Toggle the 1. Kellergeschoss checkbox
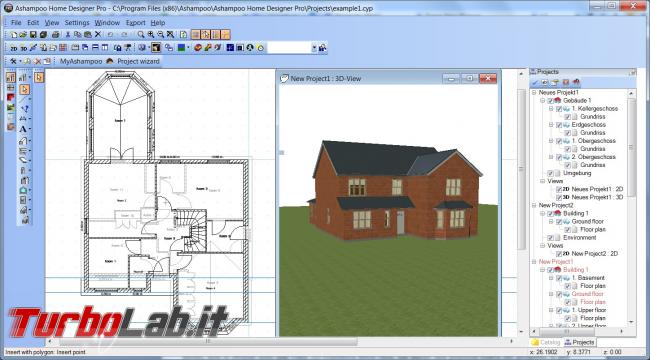The image size is (650, 360). 559,109
